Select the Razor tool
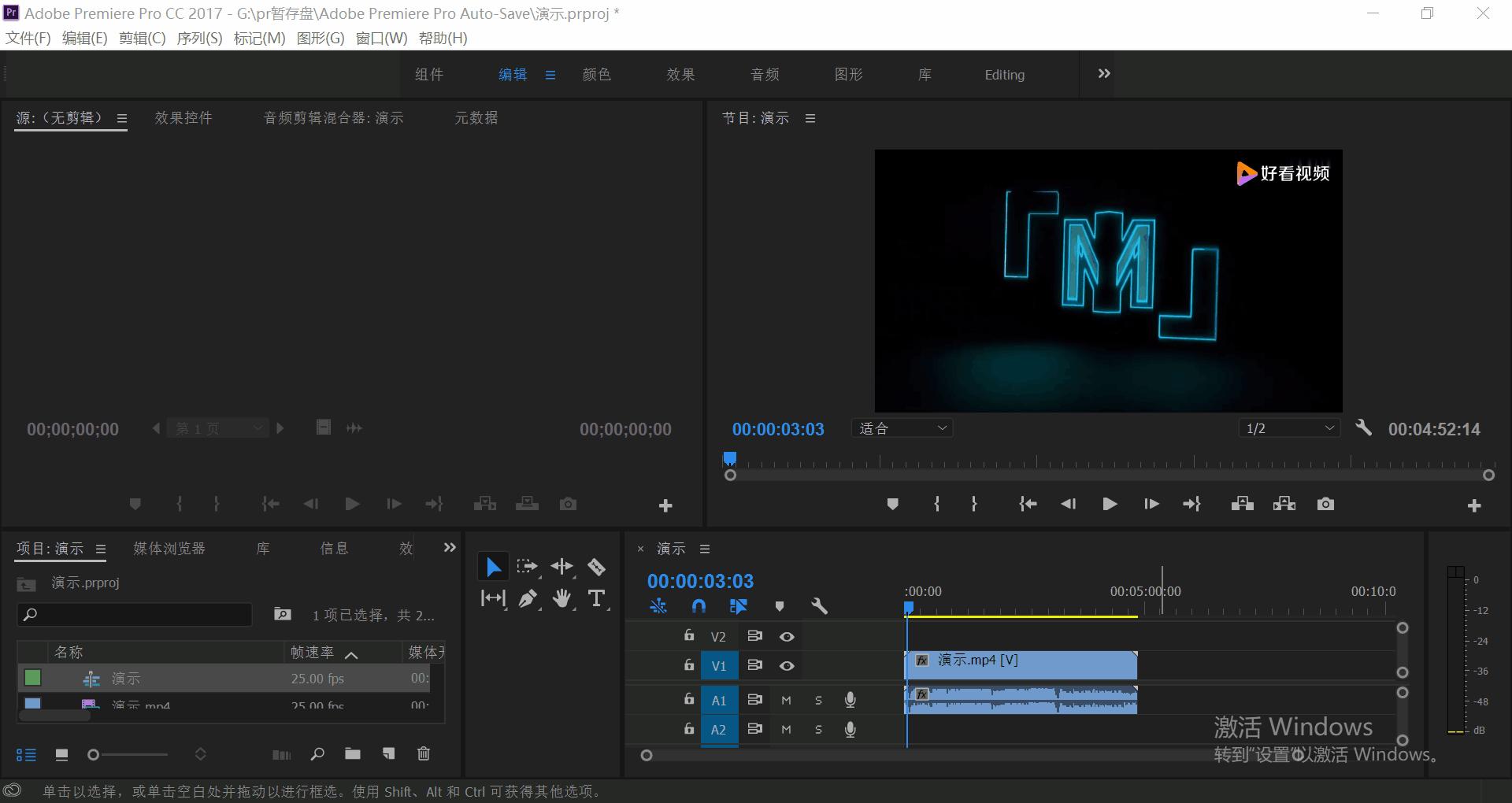The image size is (1512, 803). [596, 567]
